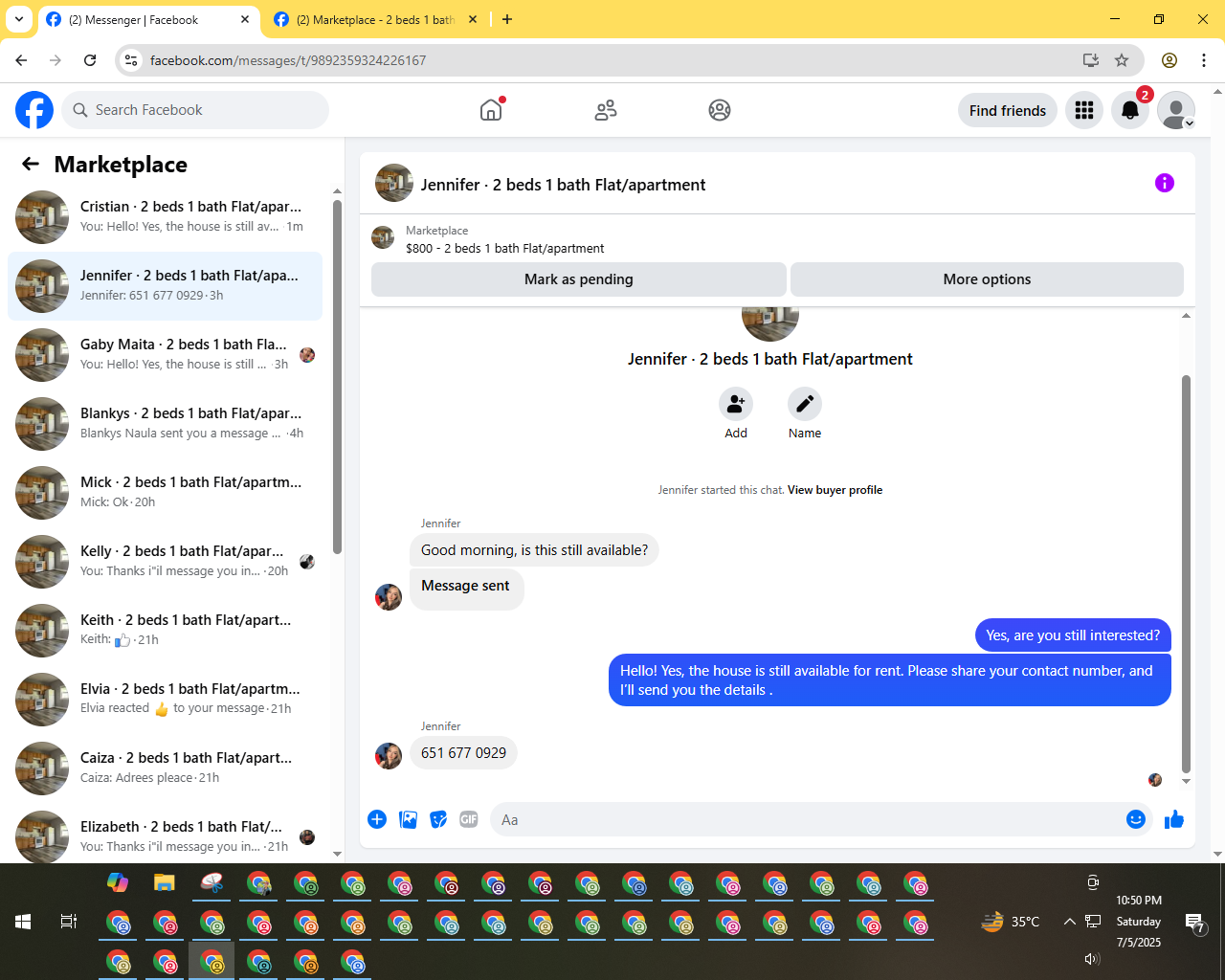Image resolution: width=1225 pixels, height=980 pixels.
Task: Open Facebook home feed icon
Action: point(491,110)
